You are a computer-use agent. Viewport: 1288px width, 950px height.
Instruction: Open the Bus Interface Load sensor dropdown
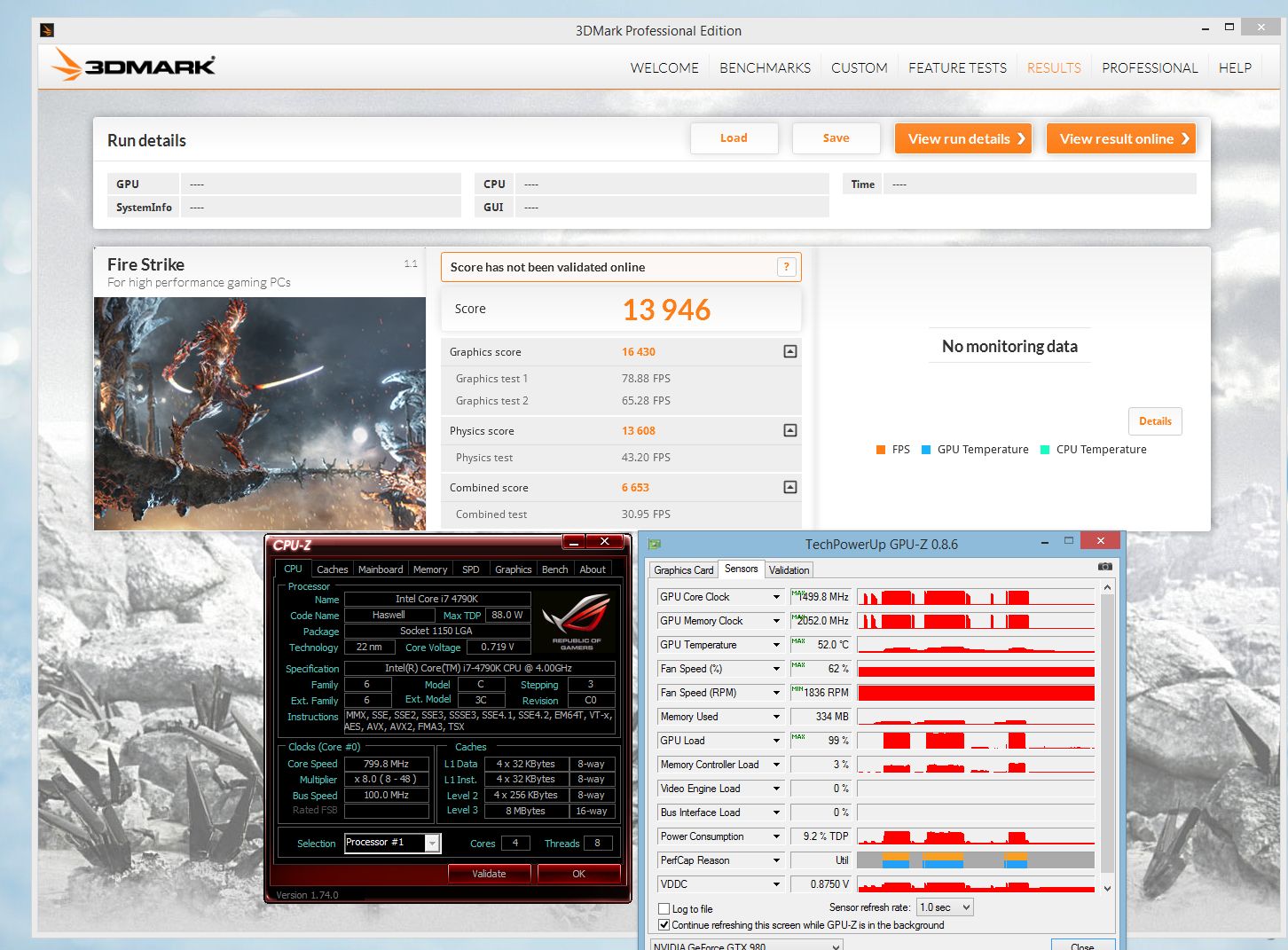coord(776,813)
